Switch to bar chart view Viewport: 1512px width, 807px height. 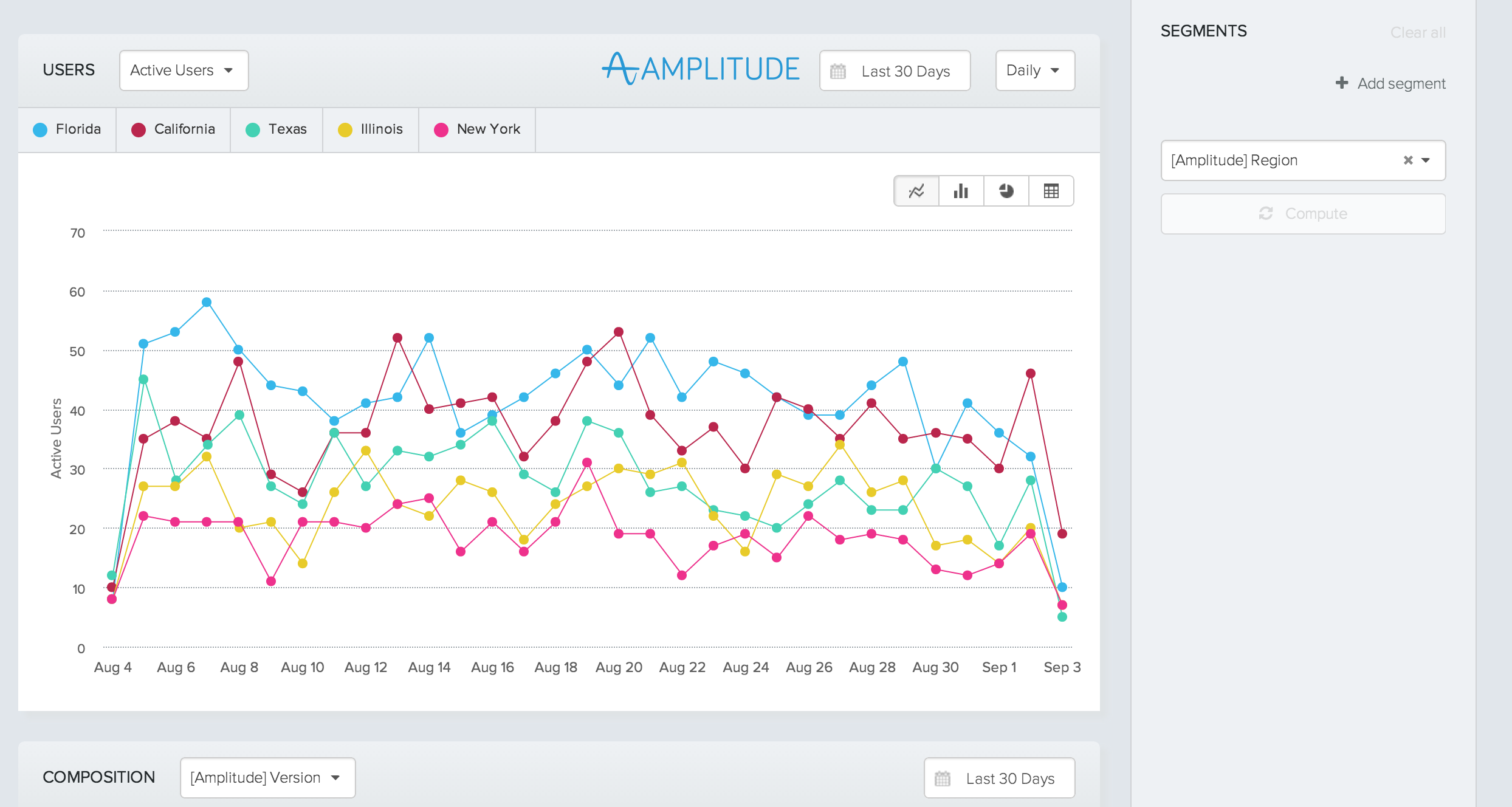[961, 191]
